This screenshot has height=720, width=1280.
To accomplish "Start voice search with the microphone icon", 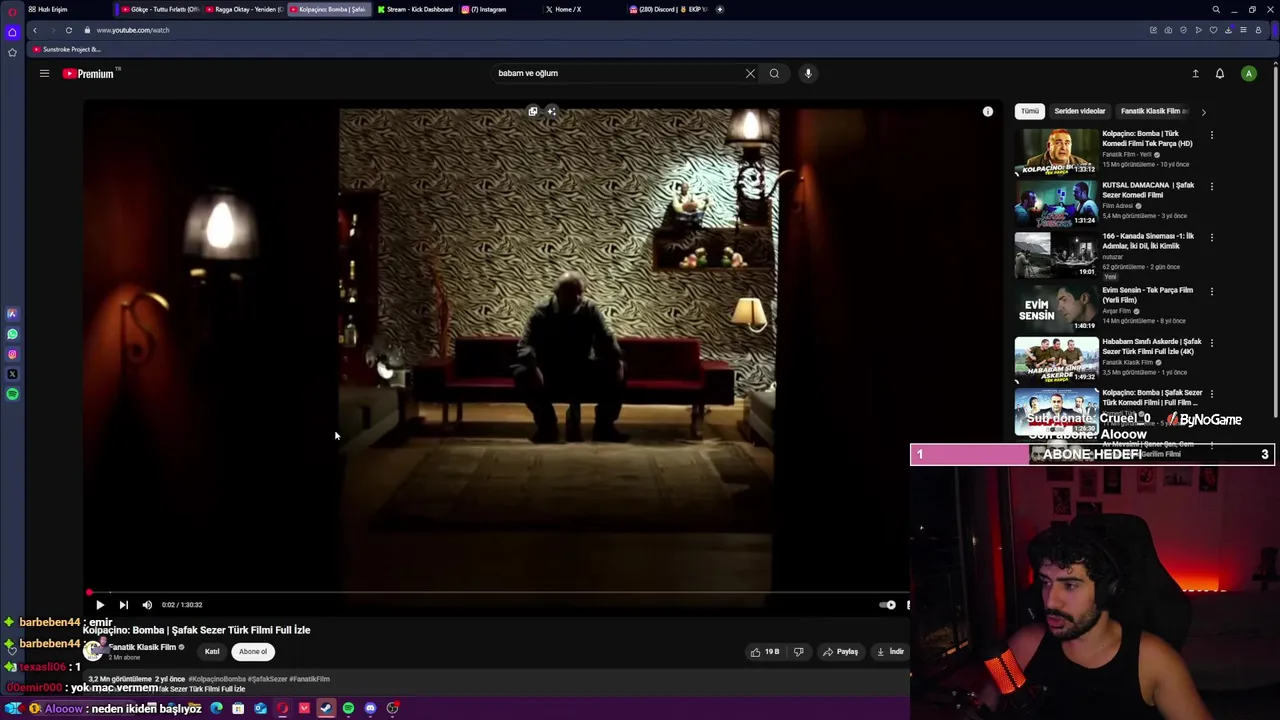I will tap(808, 73).
